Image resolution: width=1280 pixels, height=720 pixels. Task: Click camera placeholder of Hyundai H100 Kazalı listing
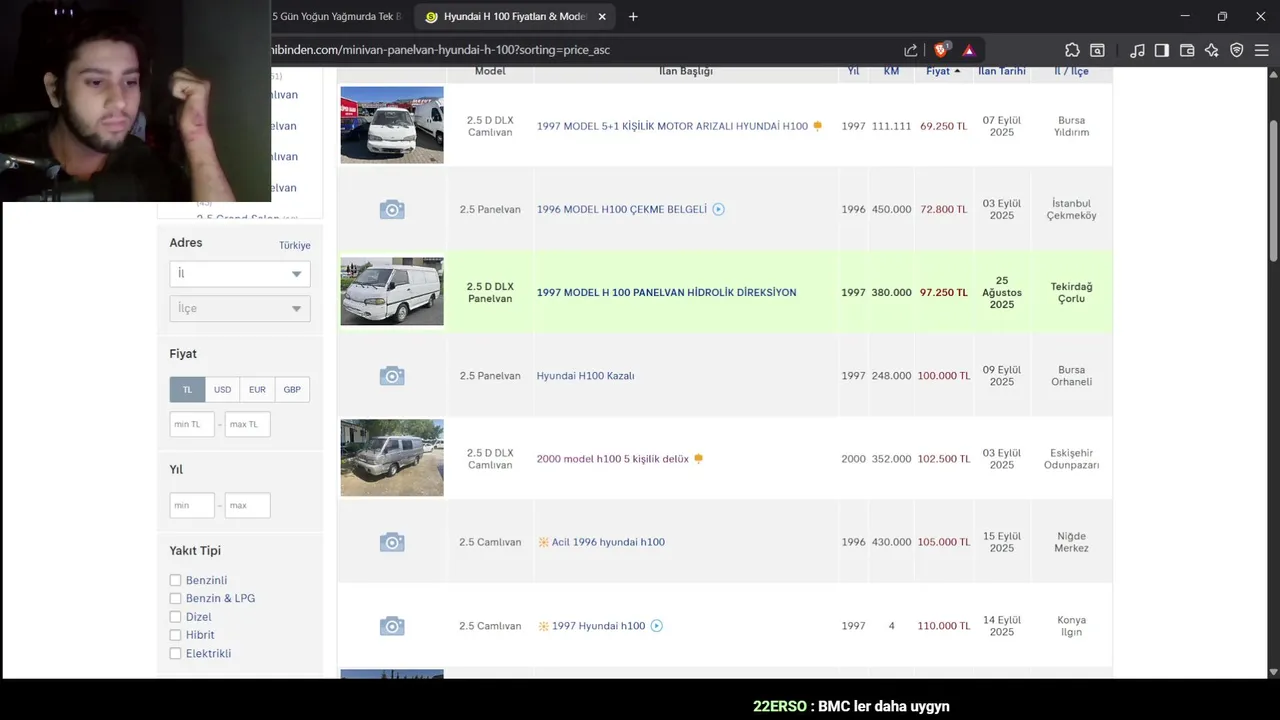coord(392,376)
